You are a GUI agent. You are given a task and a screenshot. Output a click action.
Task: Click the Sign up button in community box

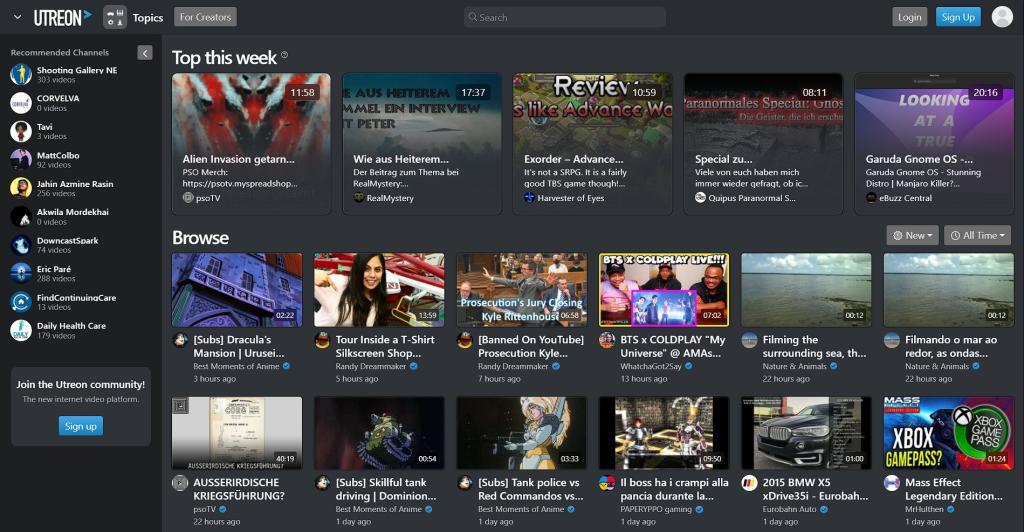pyautogui.click(x=81, y=426)
